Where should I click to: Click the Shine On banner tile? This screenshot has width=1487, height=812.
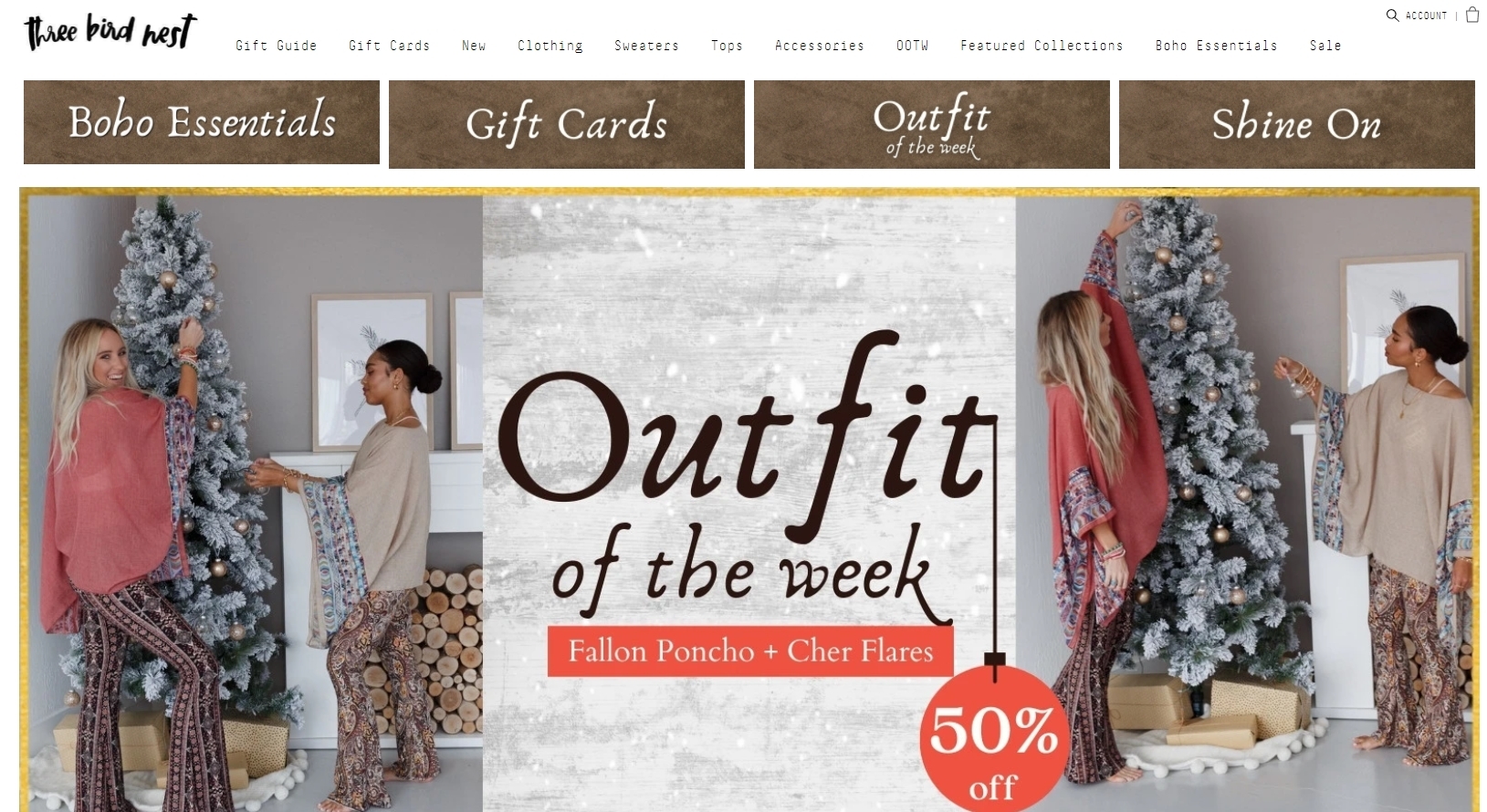click(x=1297, y=124)
